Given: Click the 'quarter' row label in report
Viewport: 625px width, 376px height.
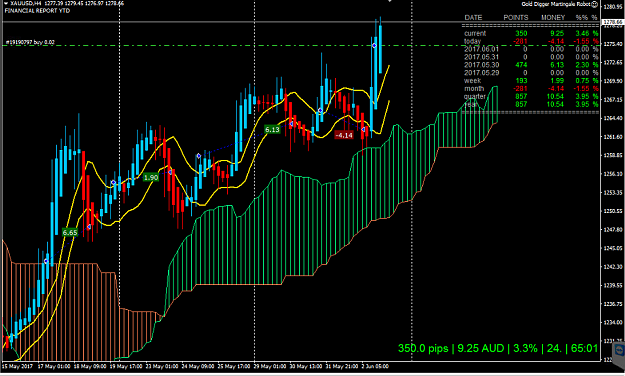Looking at the screenshot, I should point(475,96).
